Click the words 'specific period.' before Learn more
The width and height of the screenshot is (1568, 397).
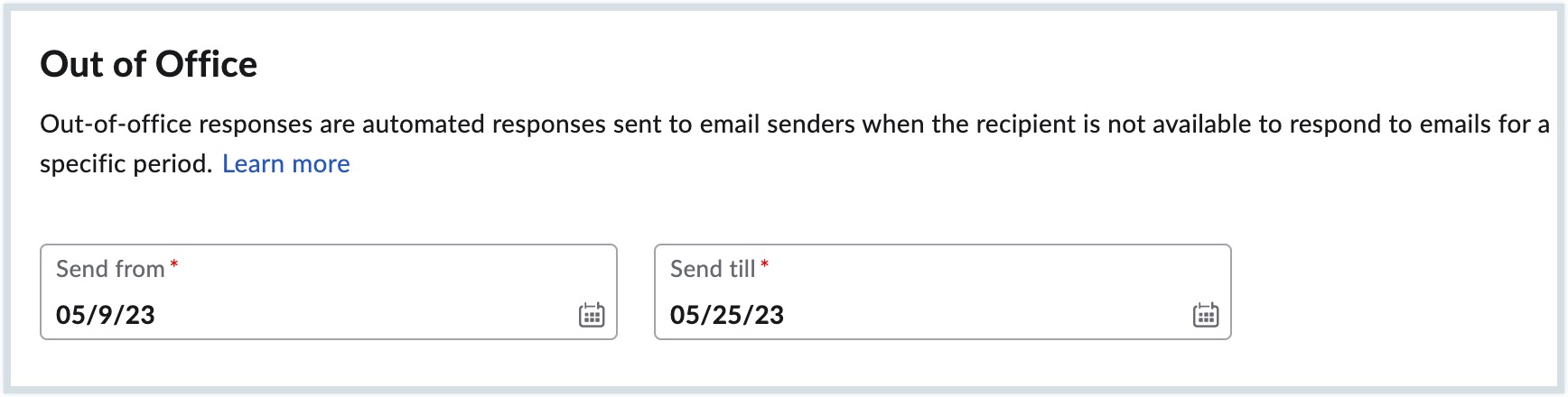tap(126, 164)
